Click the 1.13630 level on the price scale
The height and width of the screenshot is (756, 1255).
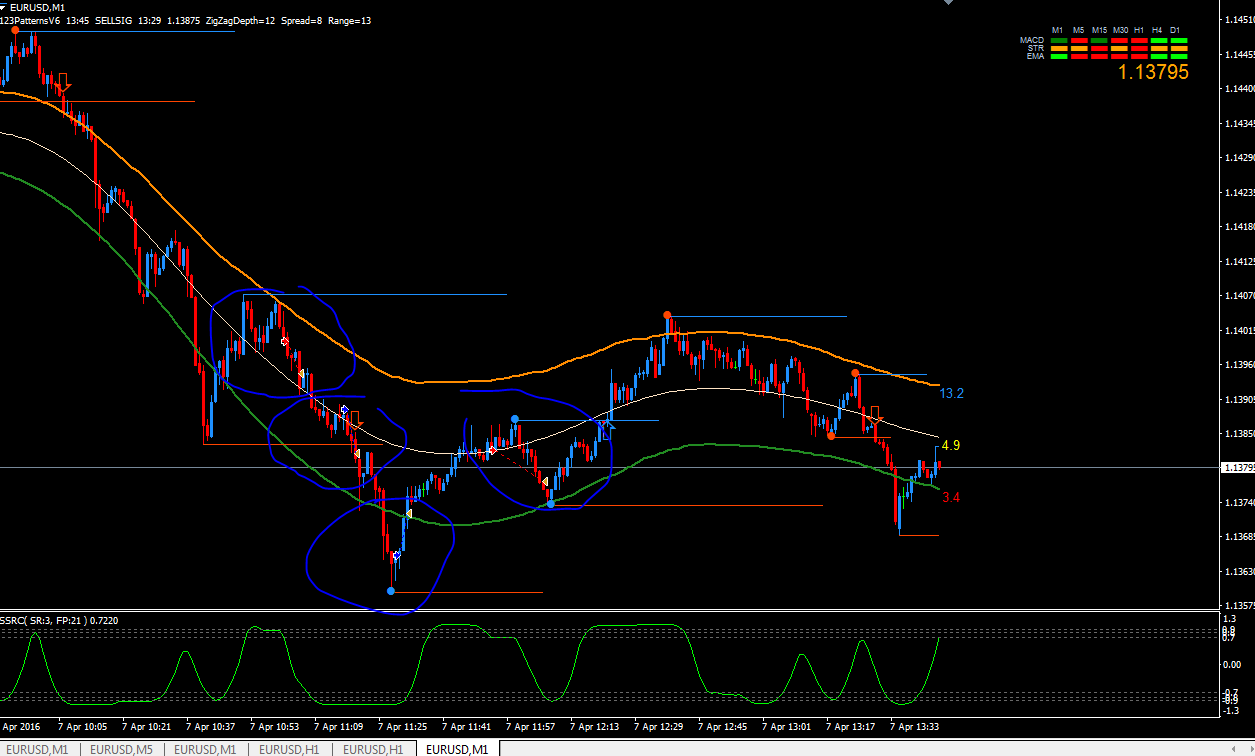click(1240, 572)
